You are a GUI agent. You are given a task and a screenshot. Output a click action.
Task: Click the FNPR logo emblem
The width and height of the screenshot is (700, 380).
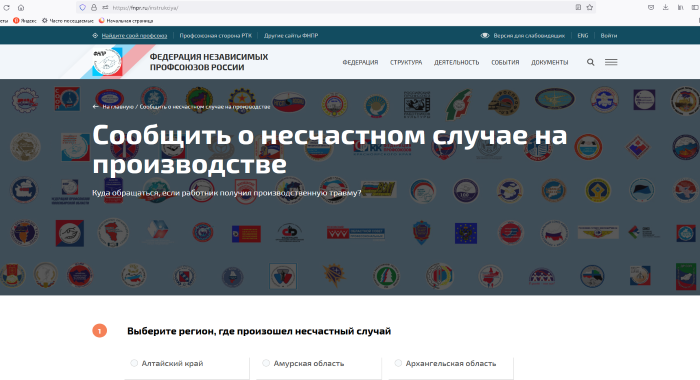click(107, 62)
